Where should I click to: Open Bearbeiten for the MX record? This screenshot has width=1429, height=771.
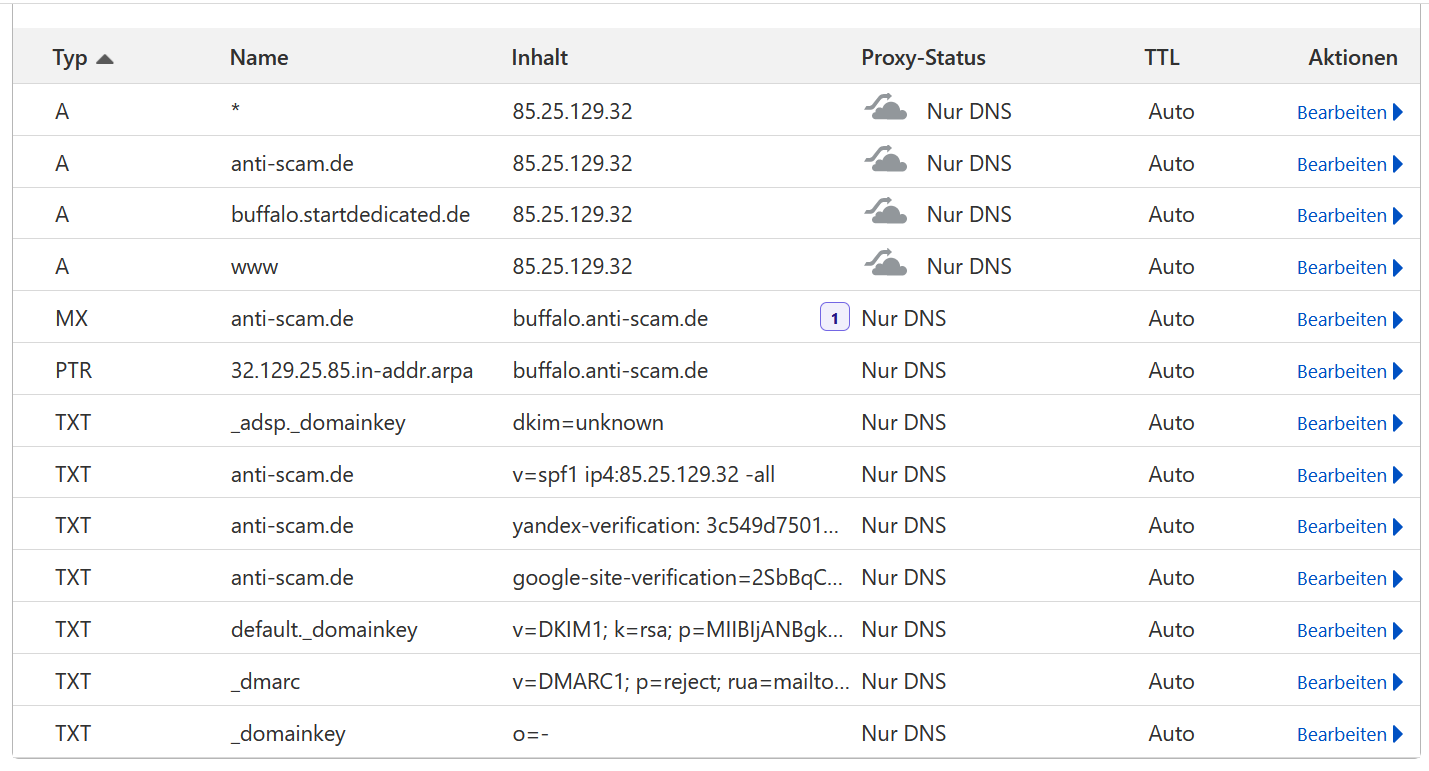tap(1341, 319)
